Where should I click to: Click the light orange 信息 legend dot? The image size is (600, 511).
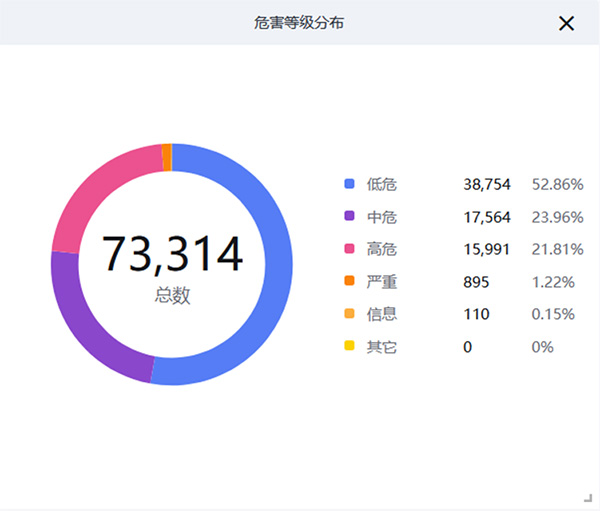tap(349, 314)
